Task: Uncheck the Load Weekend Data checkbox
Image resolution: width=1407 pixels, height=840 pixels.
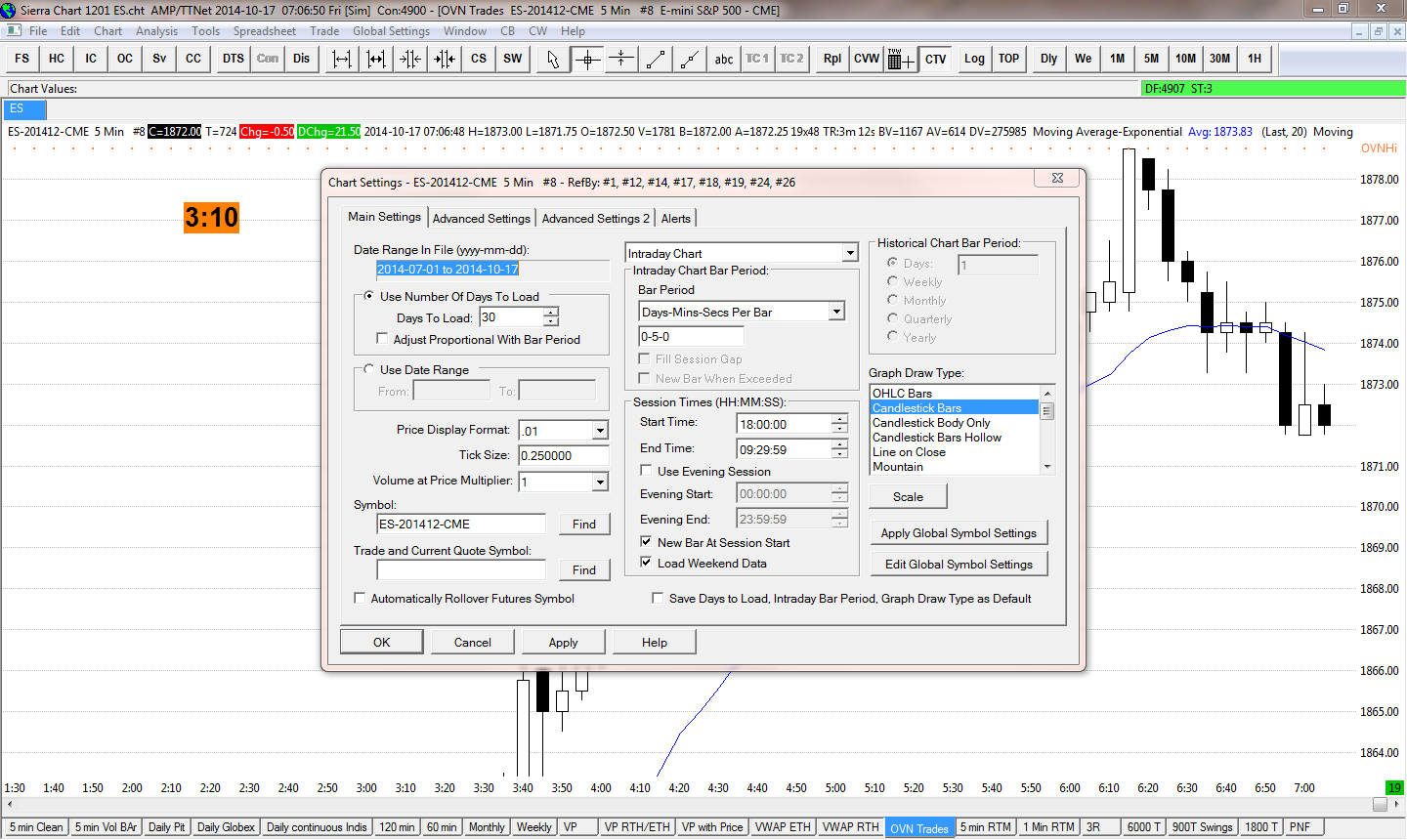Action: 645,563
